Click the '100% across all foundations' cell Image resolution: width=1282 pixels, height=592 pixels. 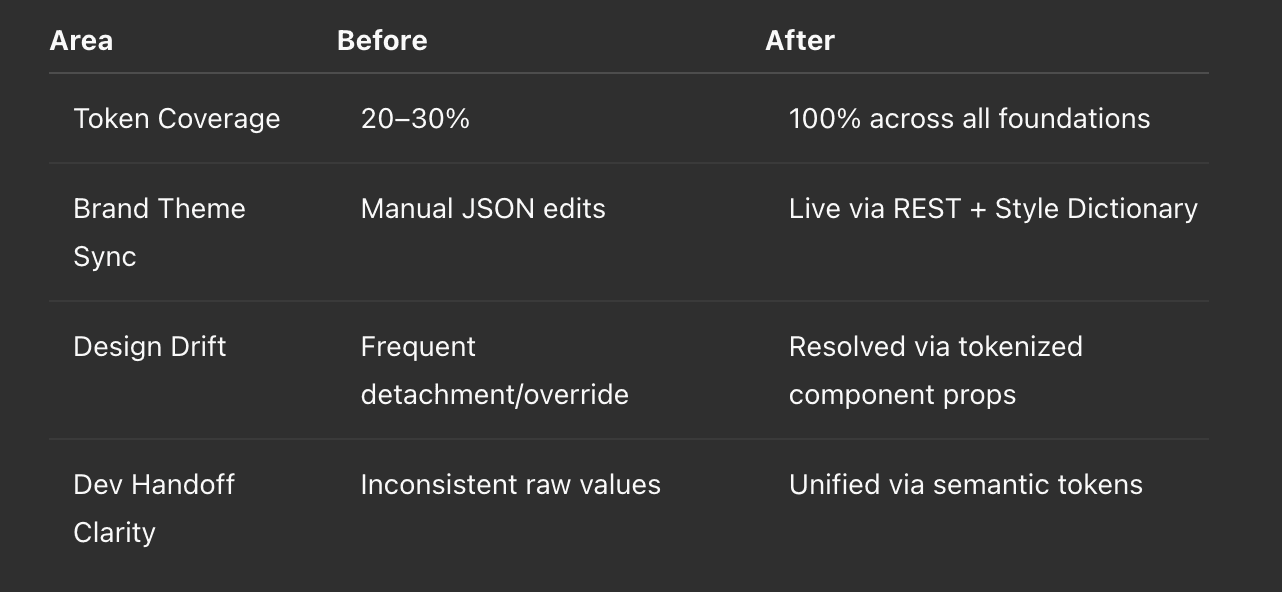969,119
